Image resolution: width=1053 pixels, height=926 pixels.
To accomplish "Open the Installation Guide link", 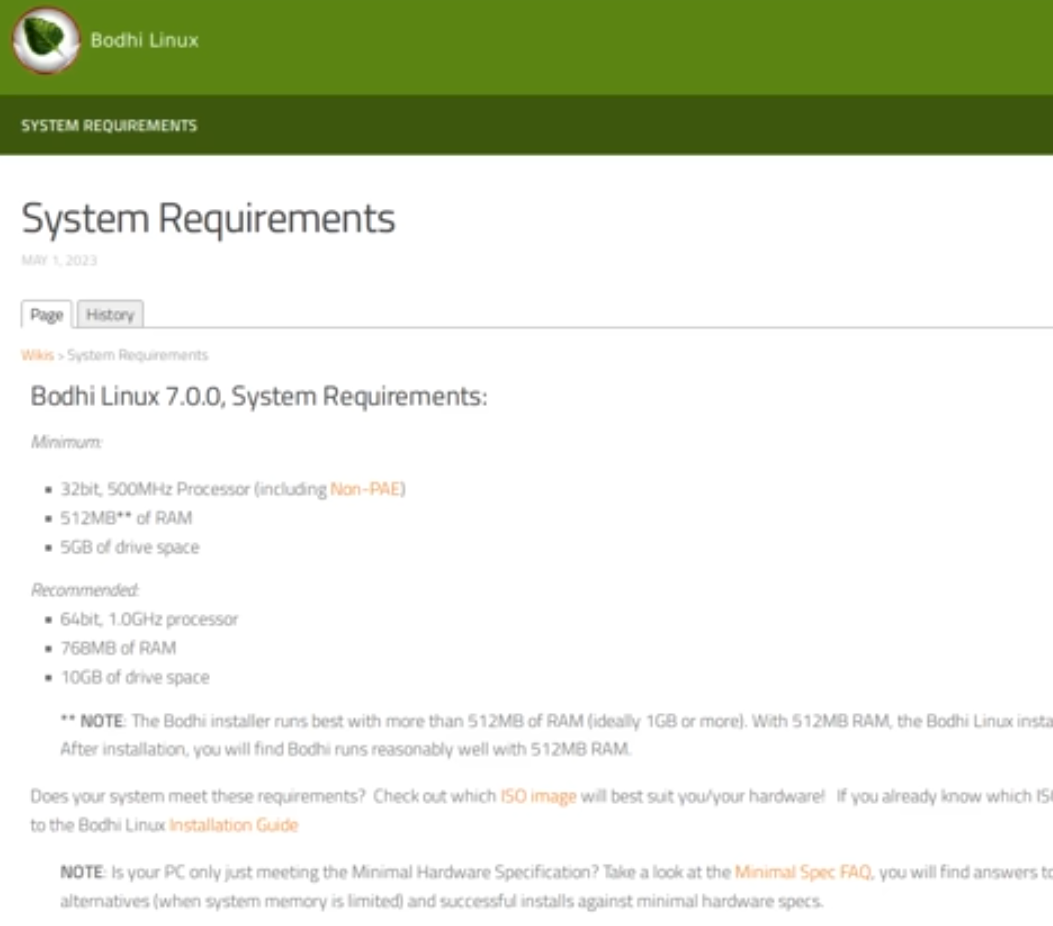I will click(234, 825).
